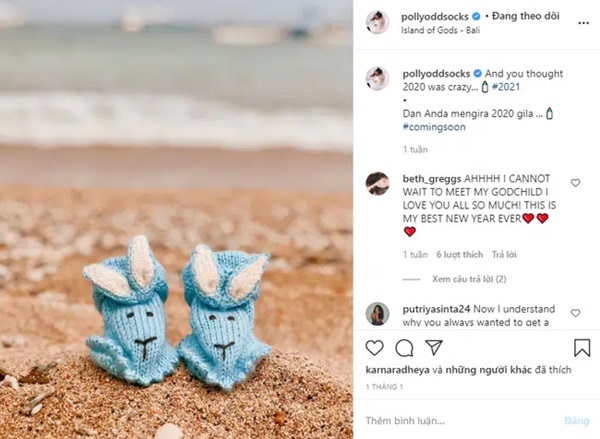This screenshot has width=600, height=439.
Task: Like the post with the heart icon
Action: pyautogui.click(x=374, y=348)
